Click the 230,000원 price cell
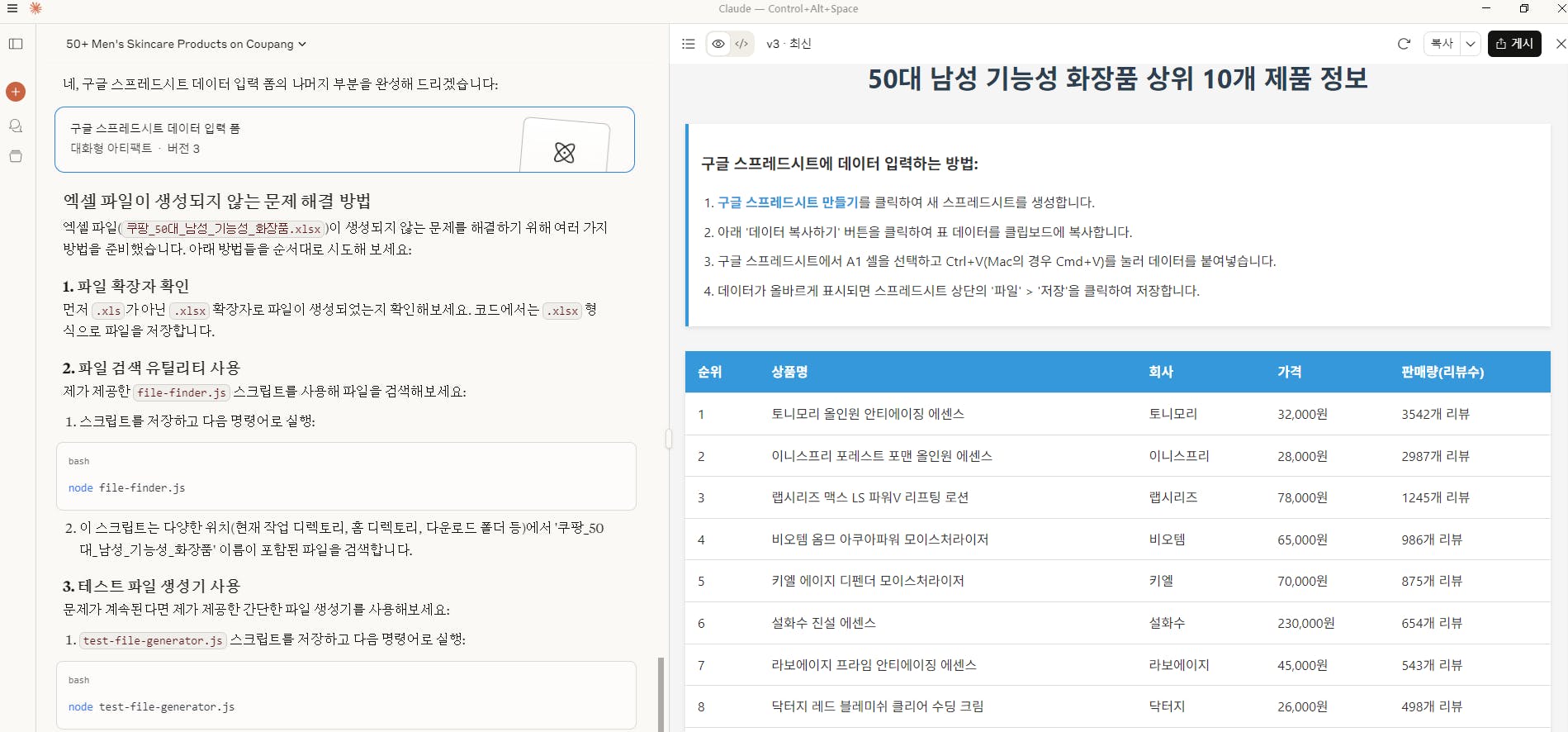This screenshot has height=732, width=1568. tap(1305, 623)
